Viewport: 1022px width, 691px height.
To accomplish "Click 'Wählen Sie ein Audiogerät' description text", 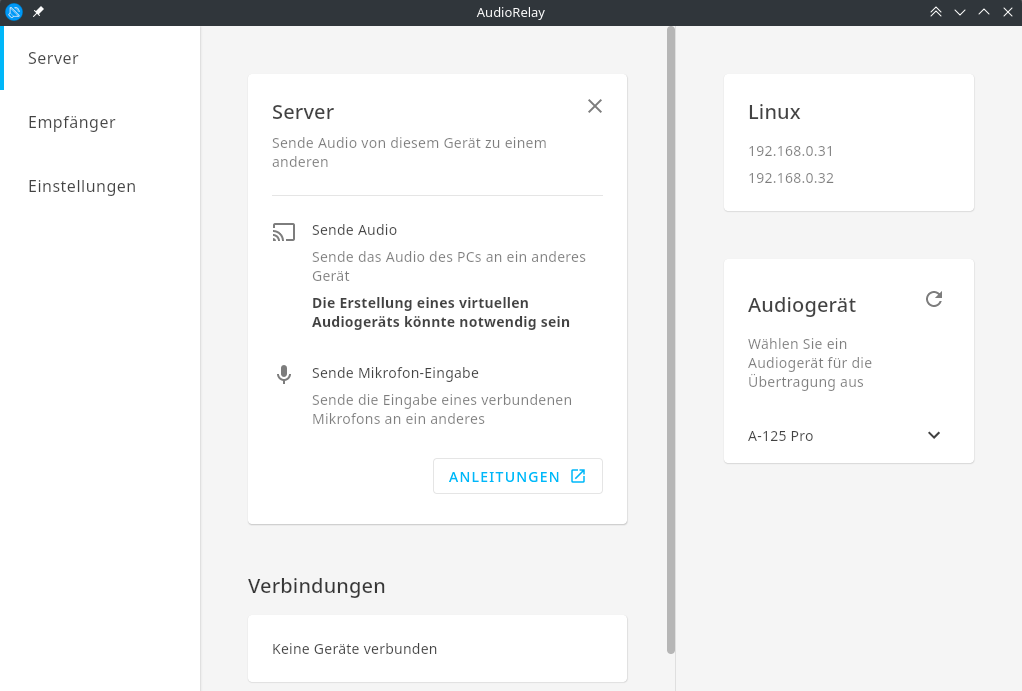I will point(810,362).
